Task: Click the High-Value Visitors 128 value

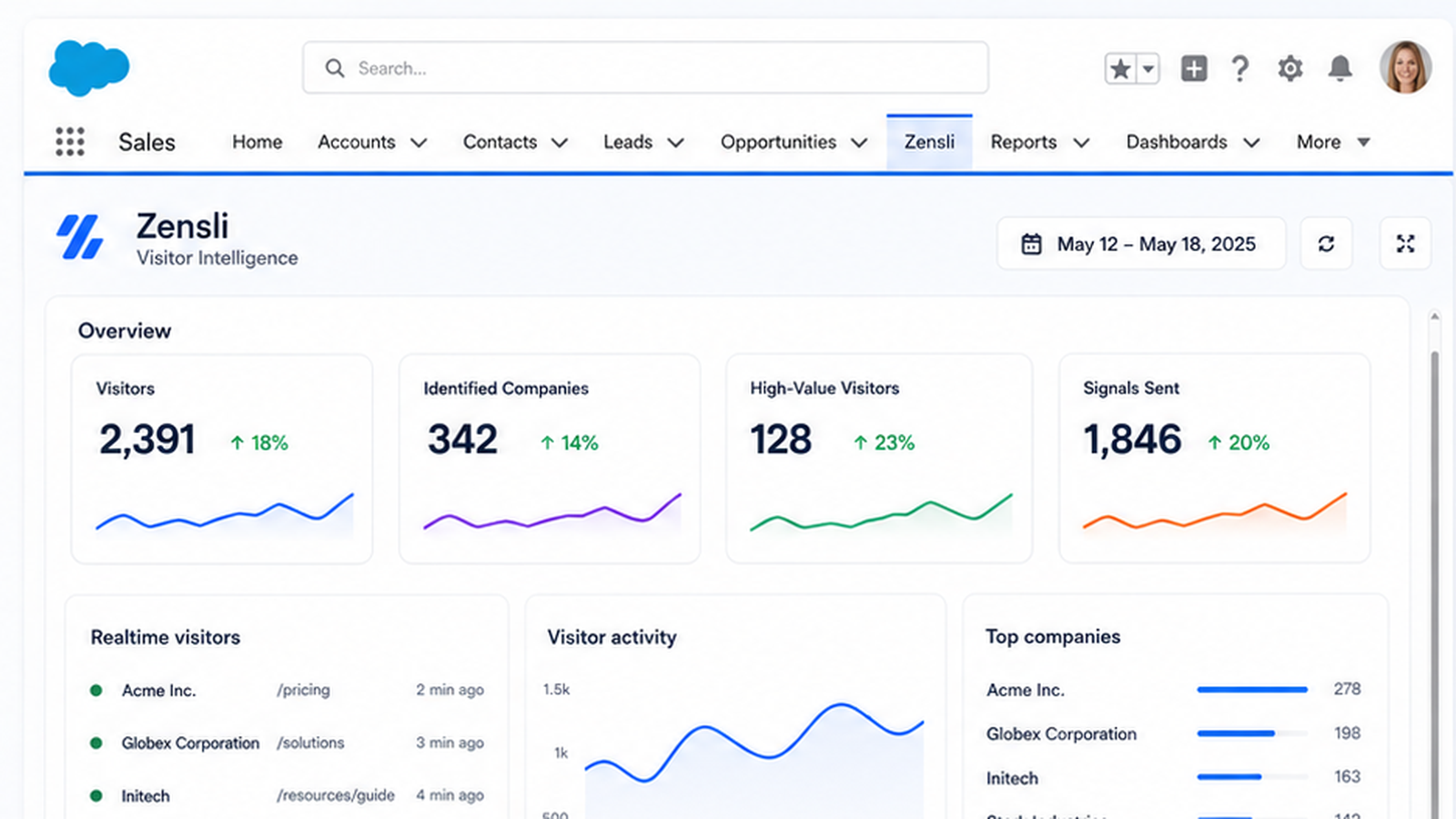Action: pyautogui.click(x=781, y=440)
